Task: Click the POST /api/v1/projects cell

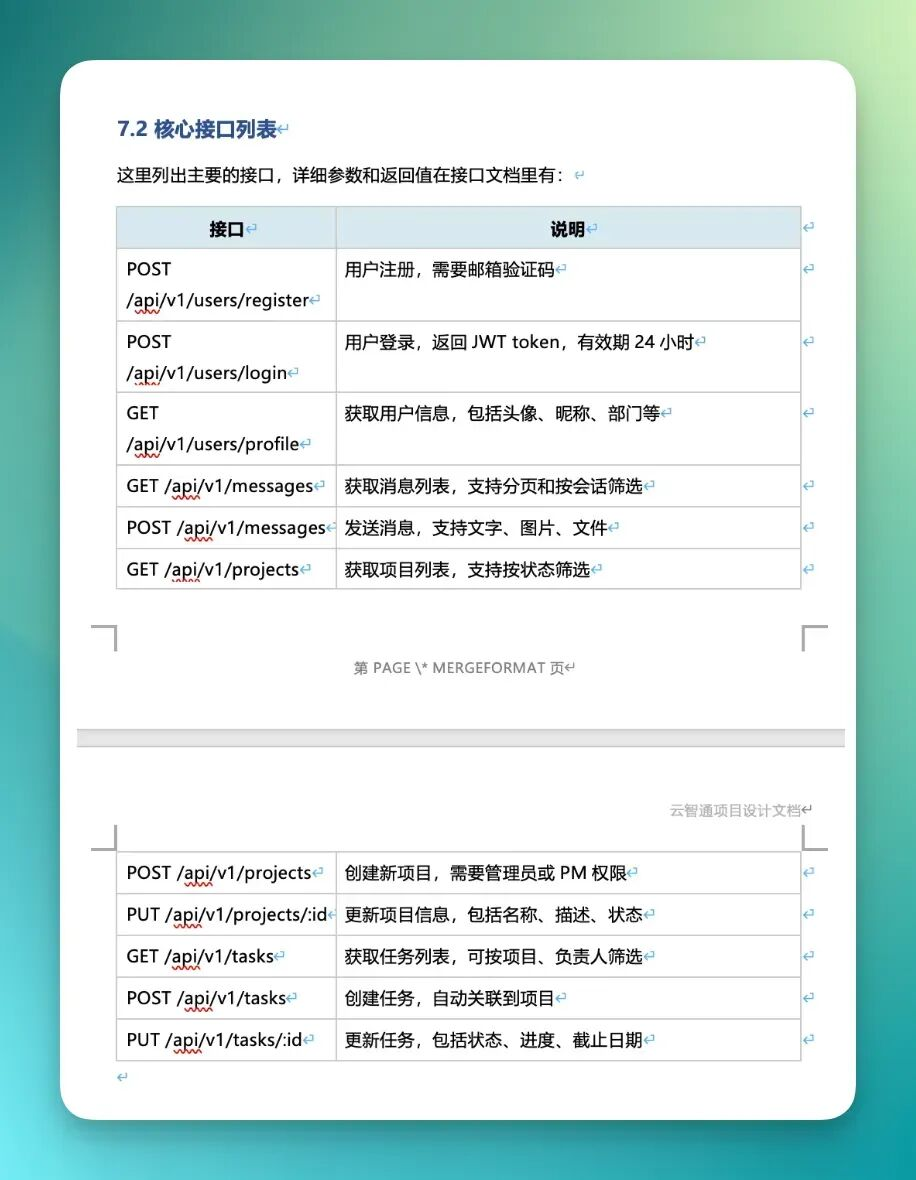Action: click(219, 873)
